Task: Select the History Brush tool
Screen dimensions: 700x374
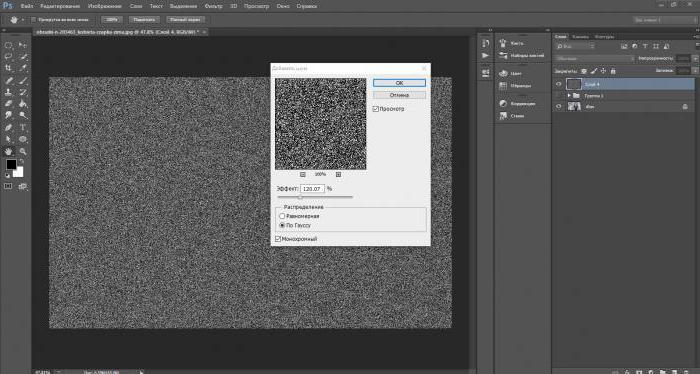Action: point(23,92)
